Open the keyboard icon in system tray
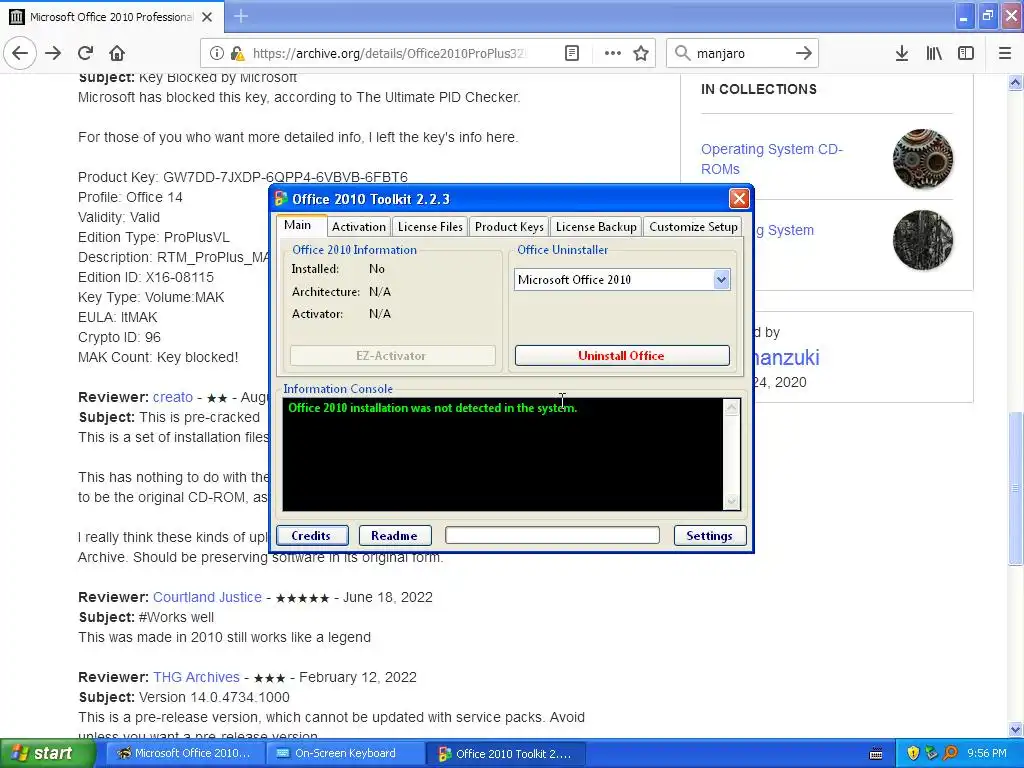The image size is (1024, 768). pos(876,754)
